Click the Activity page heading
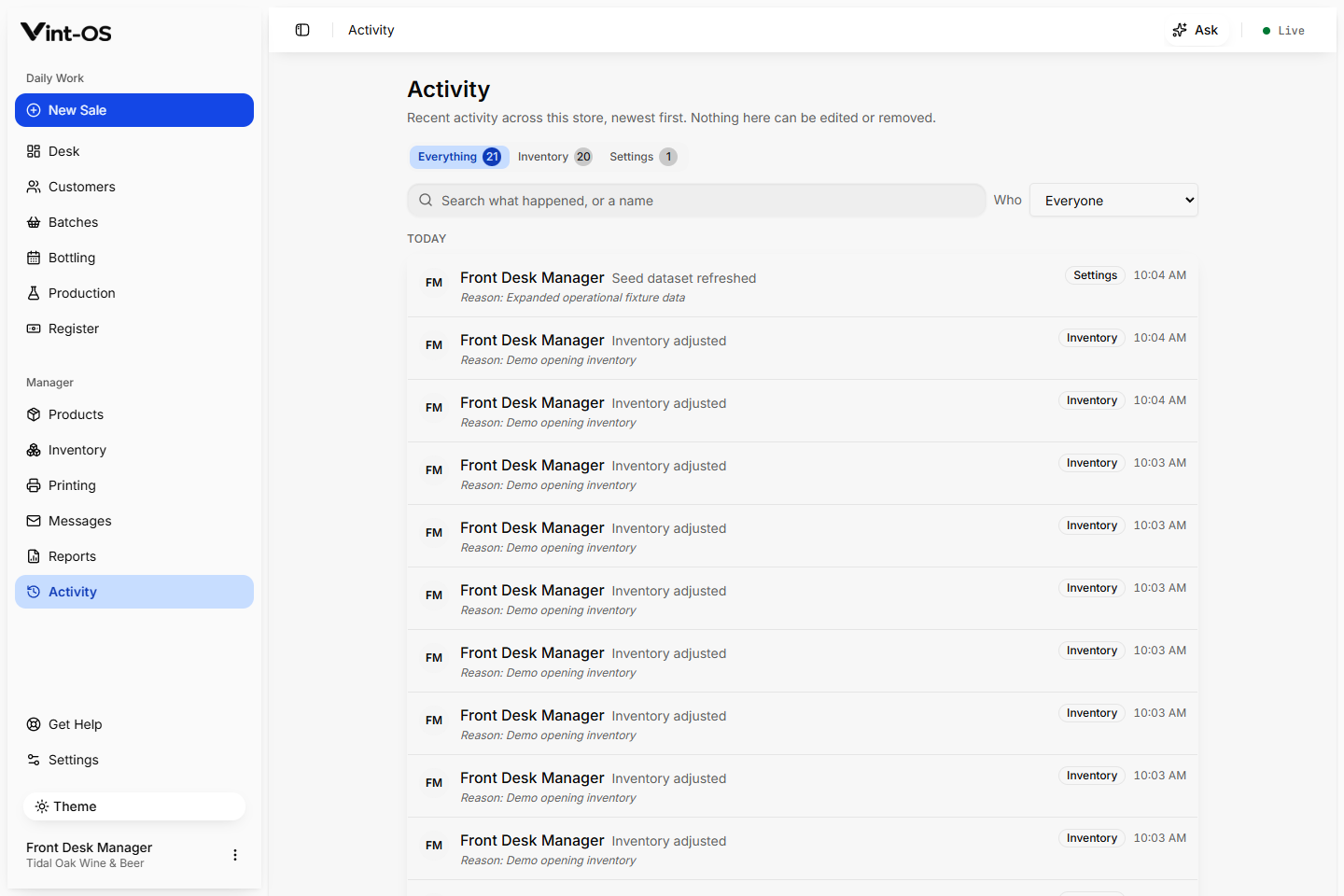This screenshot has width=1344, height=896. 449,89
